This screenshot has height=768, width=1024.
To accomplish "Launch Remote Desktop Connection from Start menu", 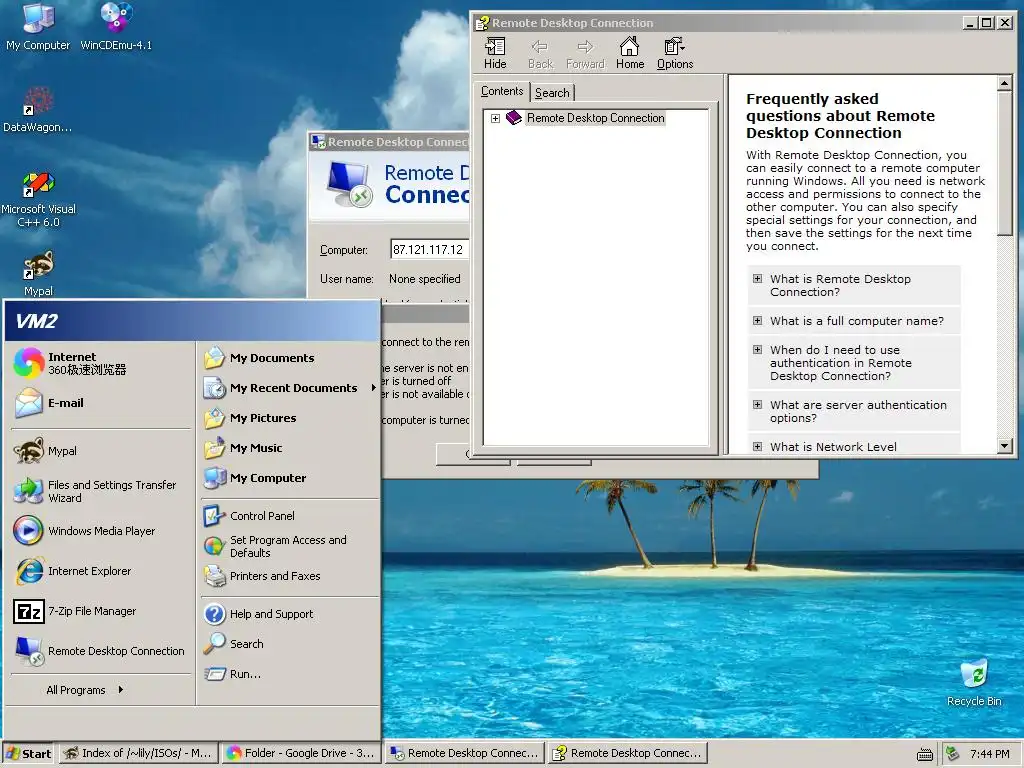I will tap(100, 651).
